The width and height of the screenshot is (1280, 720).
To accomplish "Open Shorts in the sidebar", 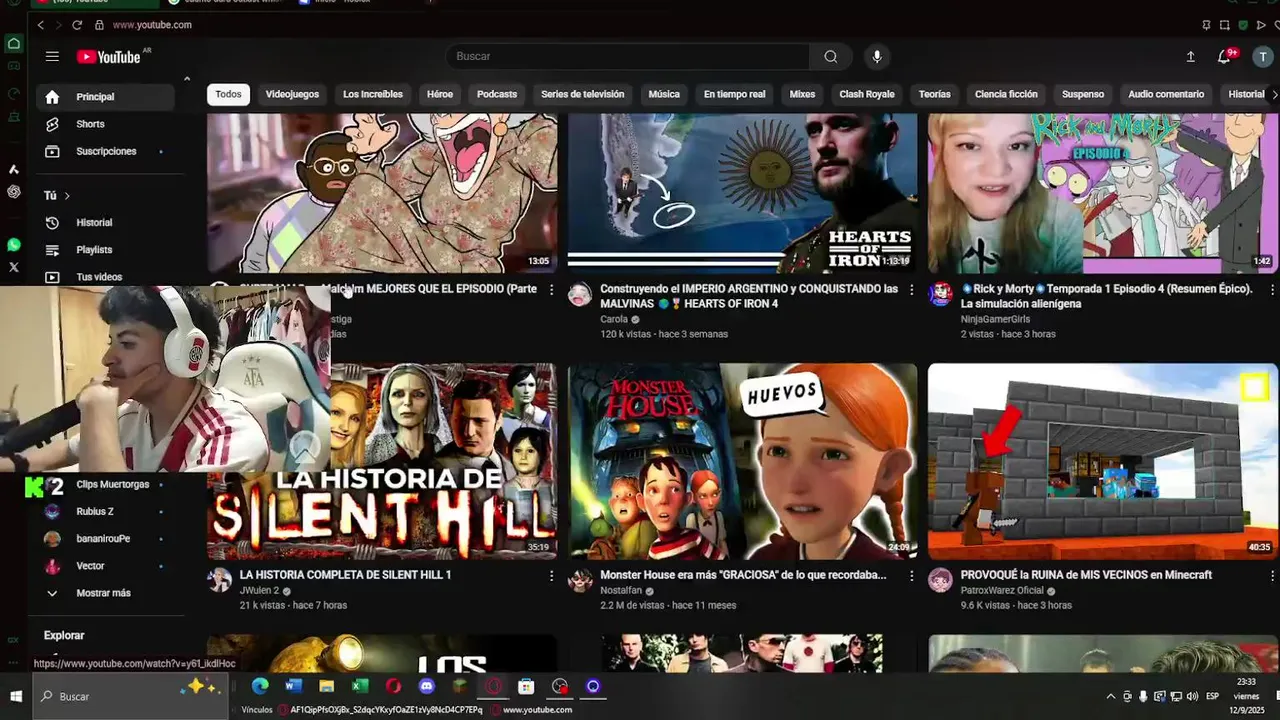I will point(106,124).
